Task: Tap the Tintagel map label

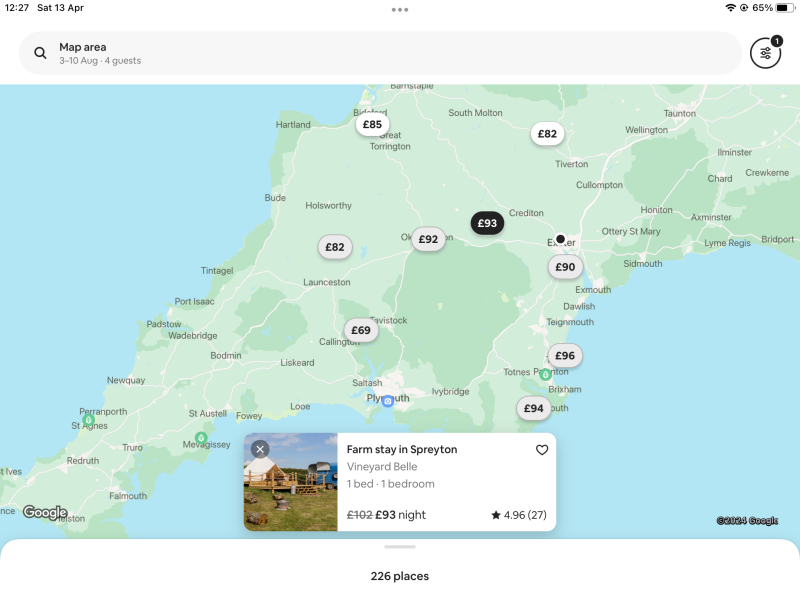Action: (x=217, y=271)
